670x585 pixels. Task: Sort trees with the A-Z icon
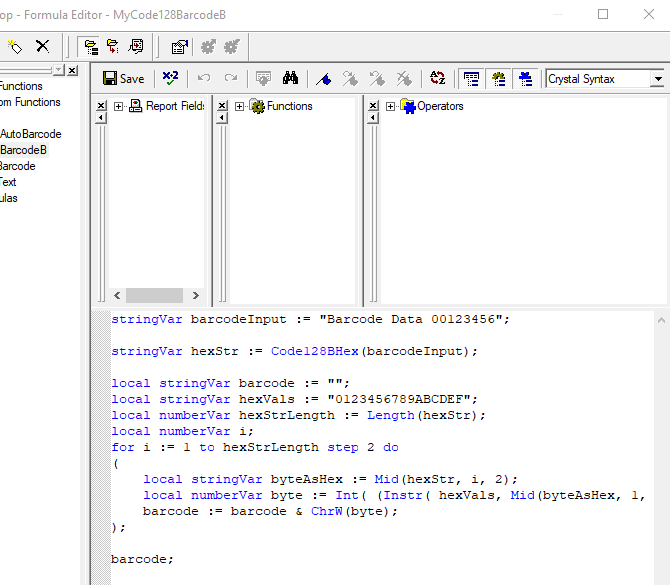coord(438,78)
